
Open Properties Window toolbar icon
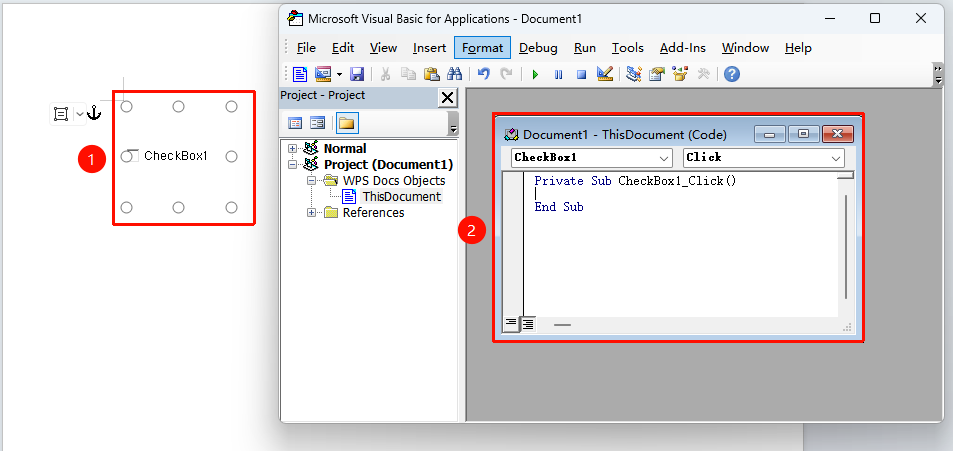[x=656, y=74]
